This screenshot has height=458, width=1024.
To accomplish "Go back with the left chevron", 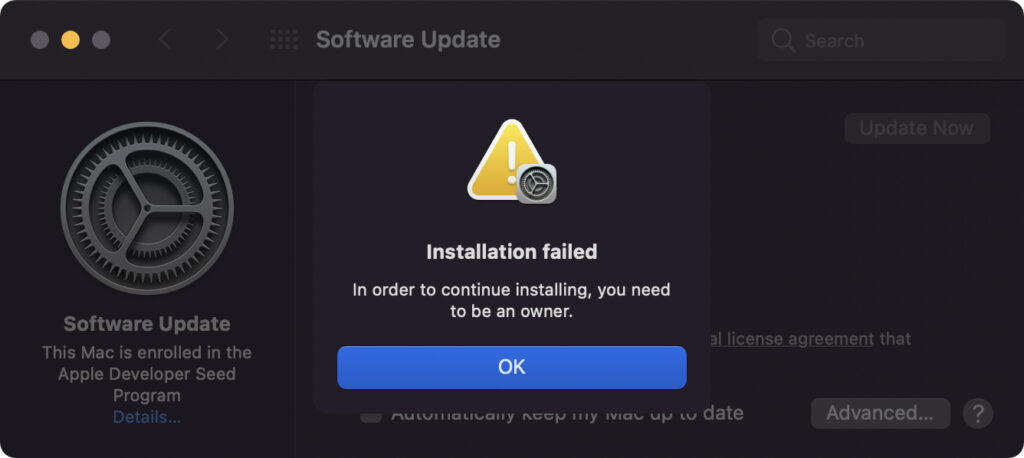I will coord(166,40).
